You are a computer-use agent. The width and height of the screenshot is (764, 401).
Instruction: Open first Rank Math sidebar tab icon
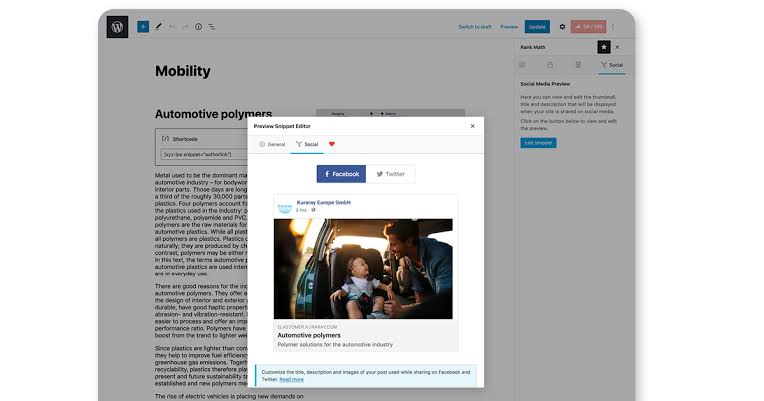(522, 65)
